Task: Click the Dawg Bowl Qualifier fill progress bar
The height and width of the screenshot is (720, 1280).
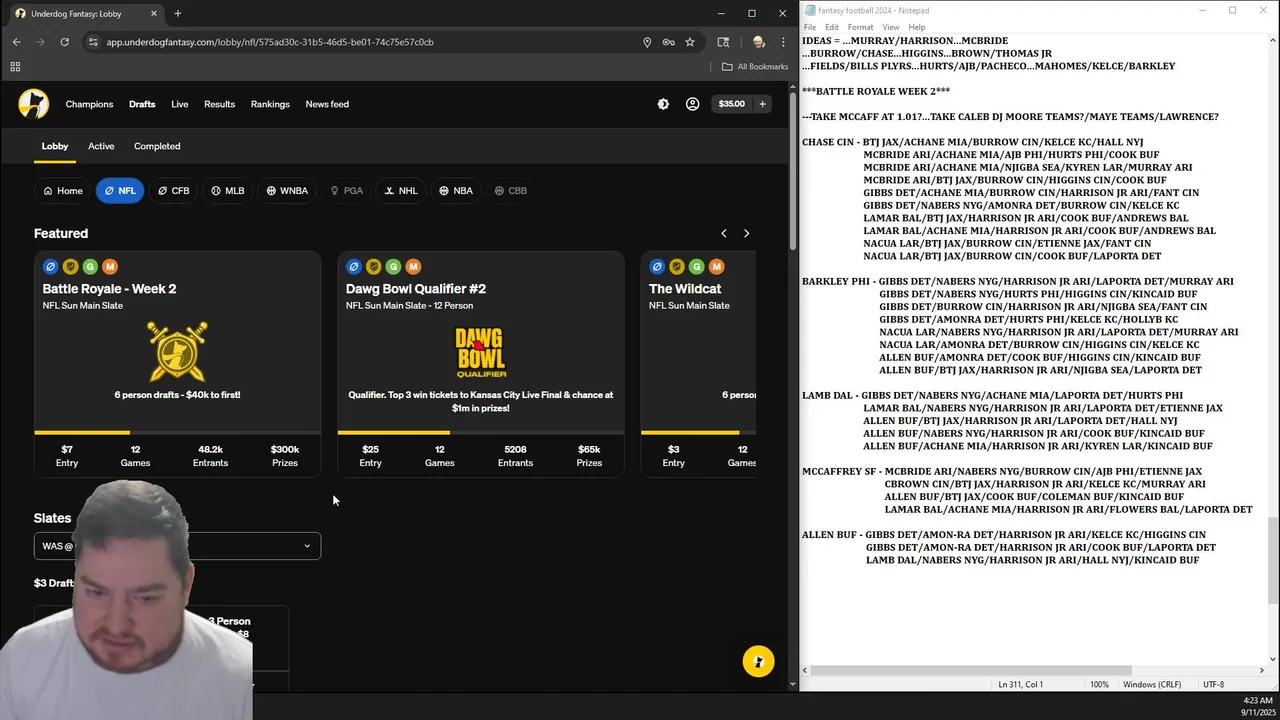Action: click(x=481, y=432)
